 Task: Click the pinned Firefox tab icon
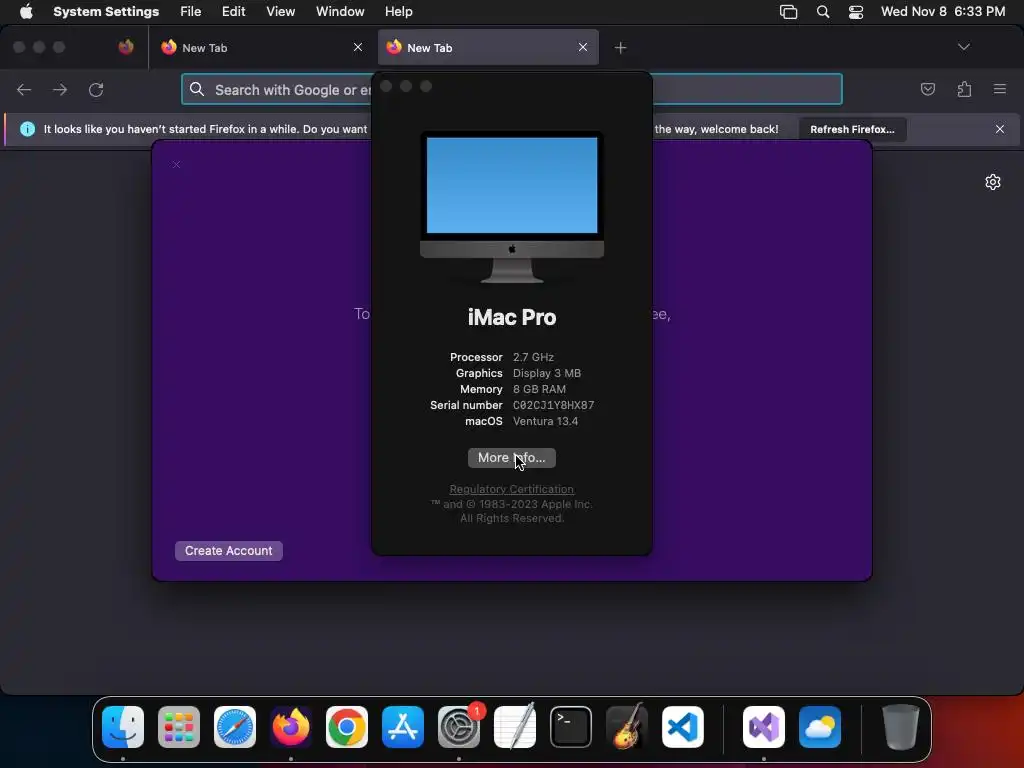126,47
